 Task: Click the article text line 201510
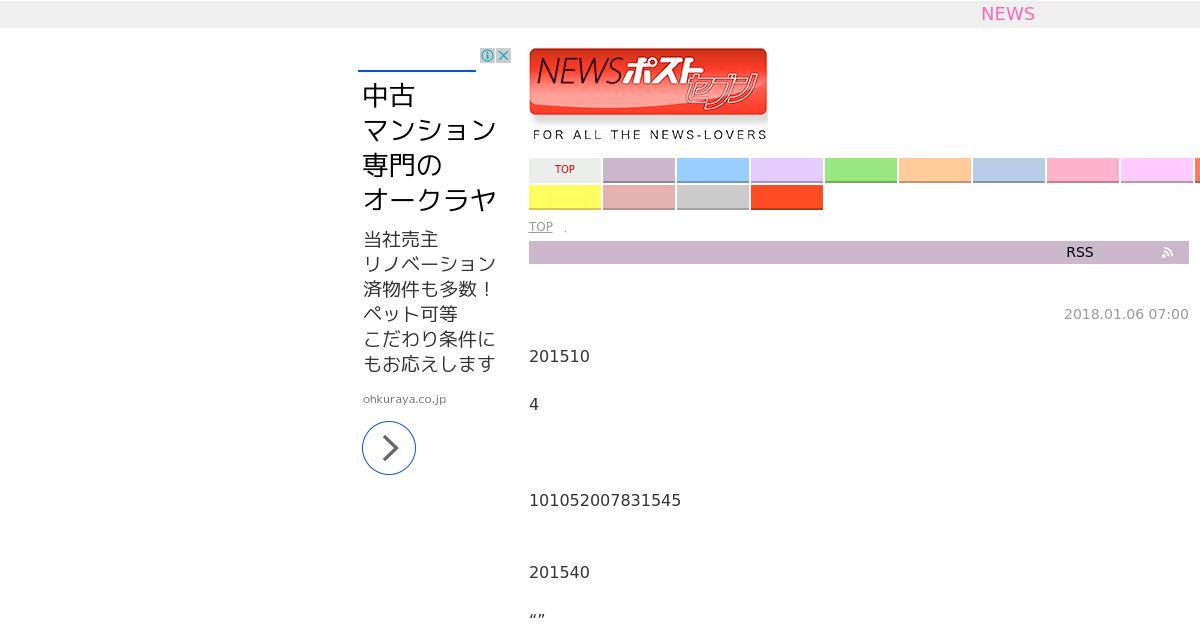click(x=559, y=357)
